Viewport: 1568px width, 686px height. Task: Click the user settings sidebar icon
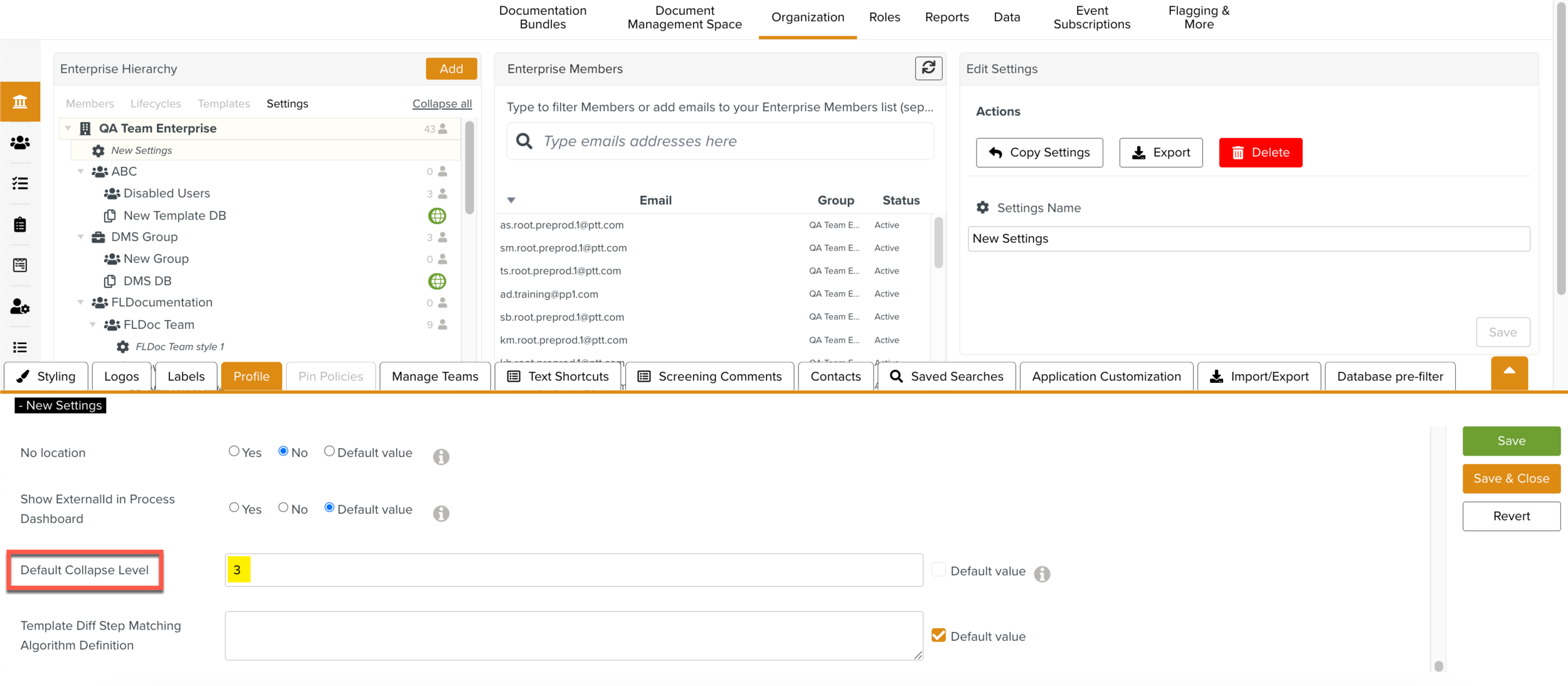tap(20, 307)
